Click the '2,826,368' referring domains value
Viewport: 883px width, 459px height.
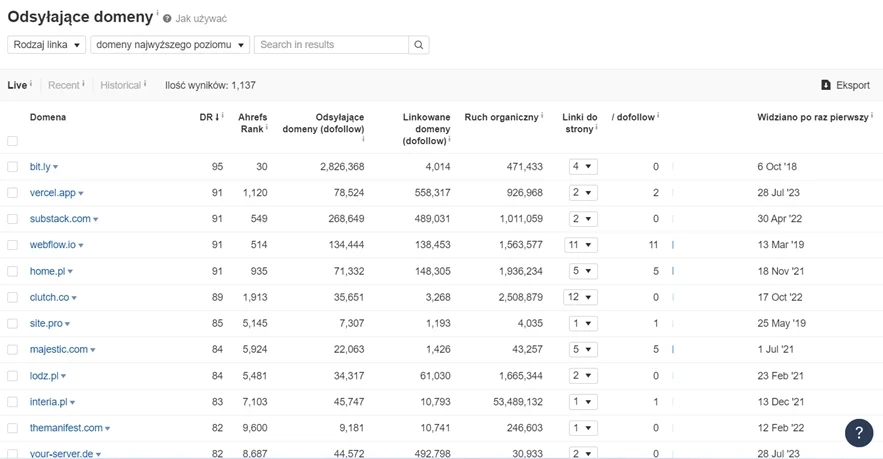[342, 167]
